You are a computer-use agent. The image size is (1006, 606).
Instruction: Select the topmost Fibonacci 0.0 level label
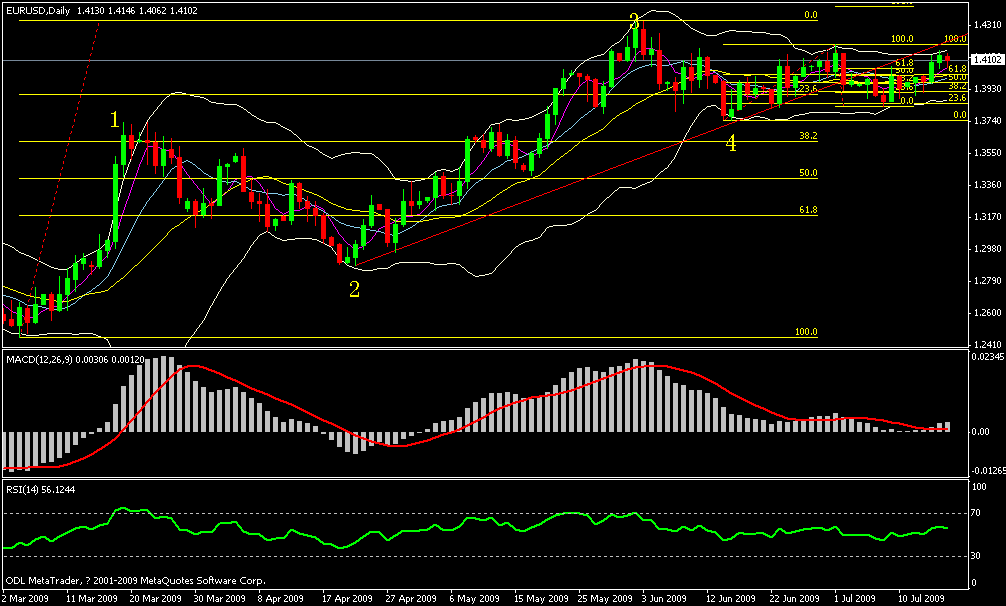click(810, 15)
